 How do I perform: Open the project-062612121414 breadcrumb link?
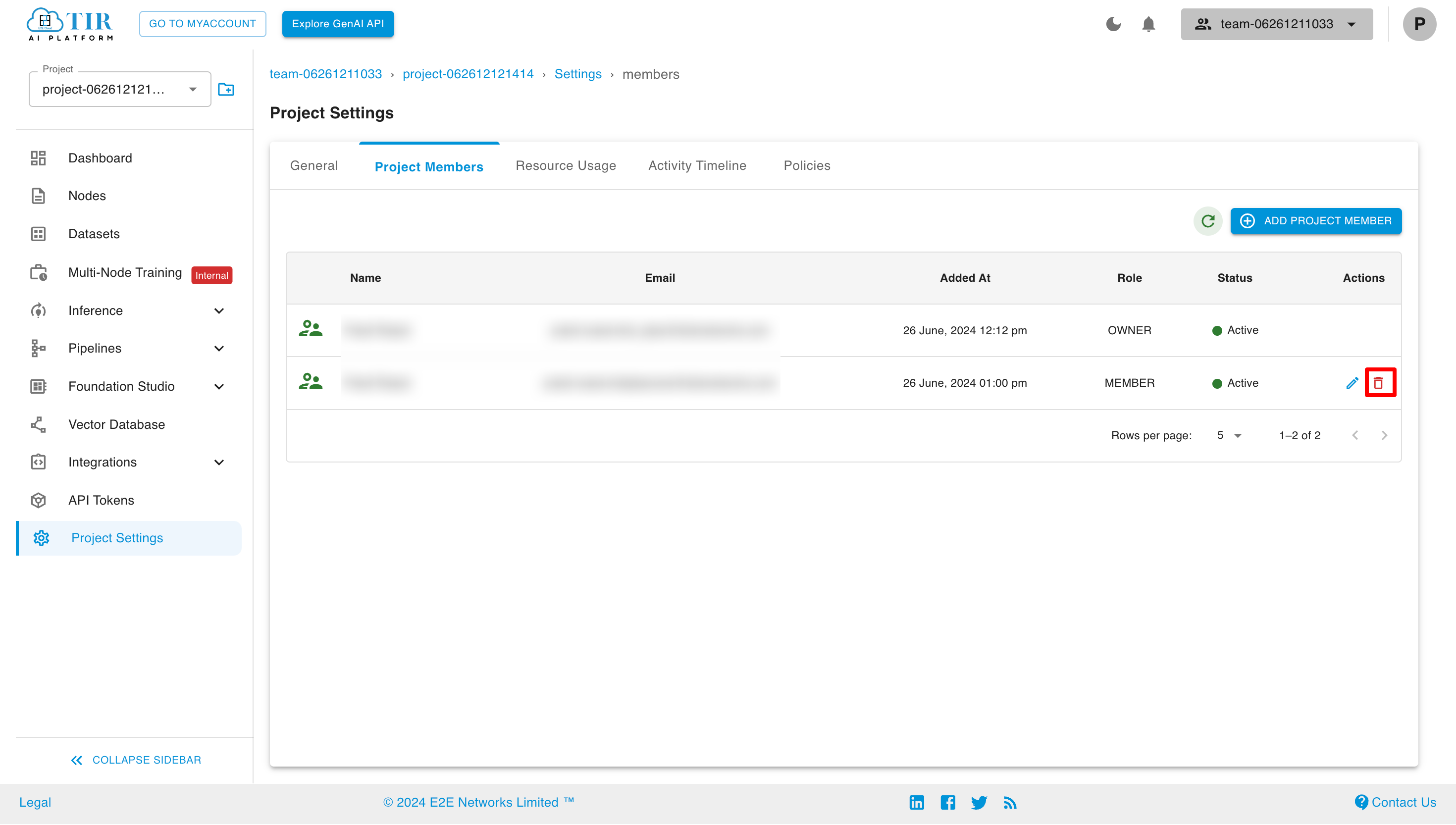point(468,74)
